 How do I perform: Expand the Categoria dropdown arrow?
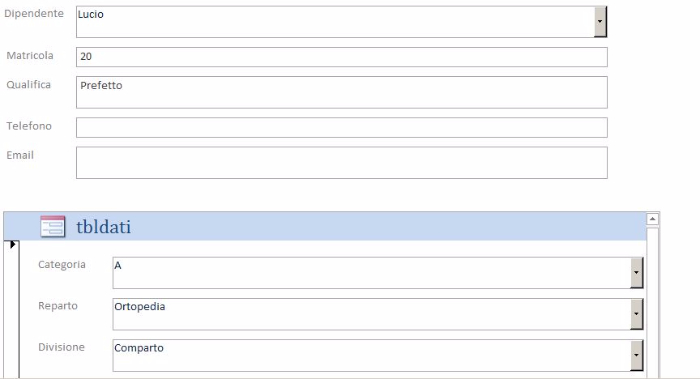(x=636, y=273)
